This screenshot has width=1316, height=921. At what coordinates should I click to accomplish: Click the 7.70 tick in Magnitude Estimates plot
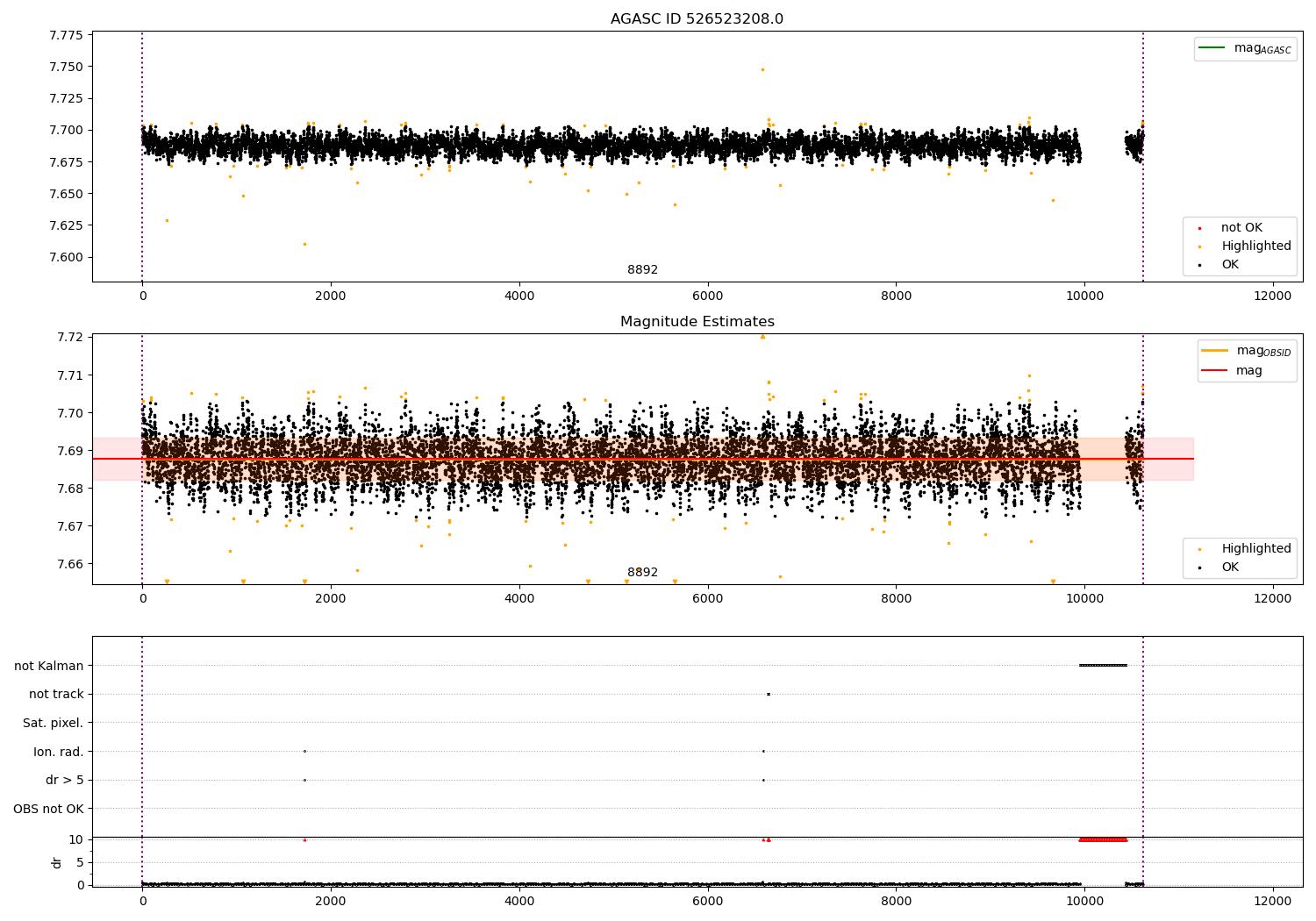tap(69, 413)
